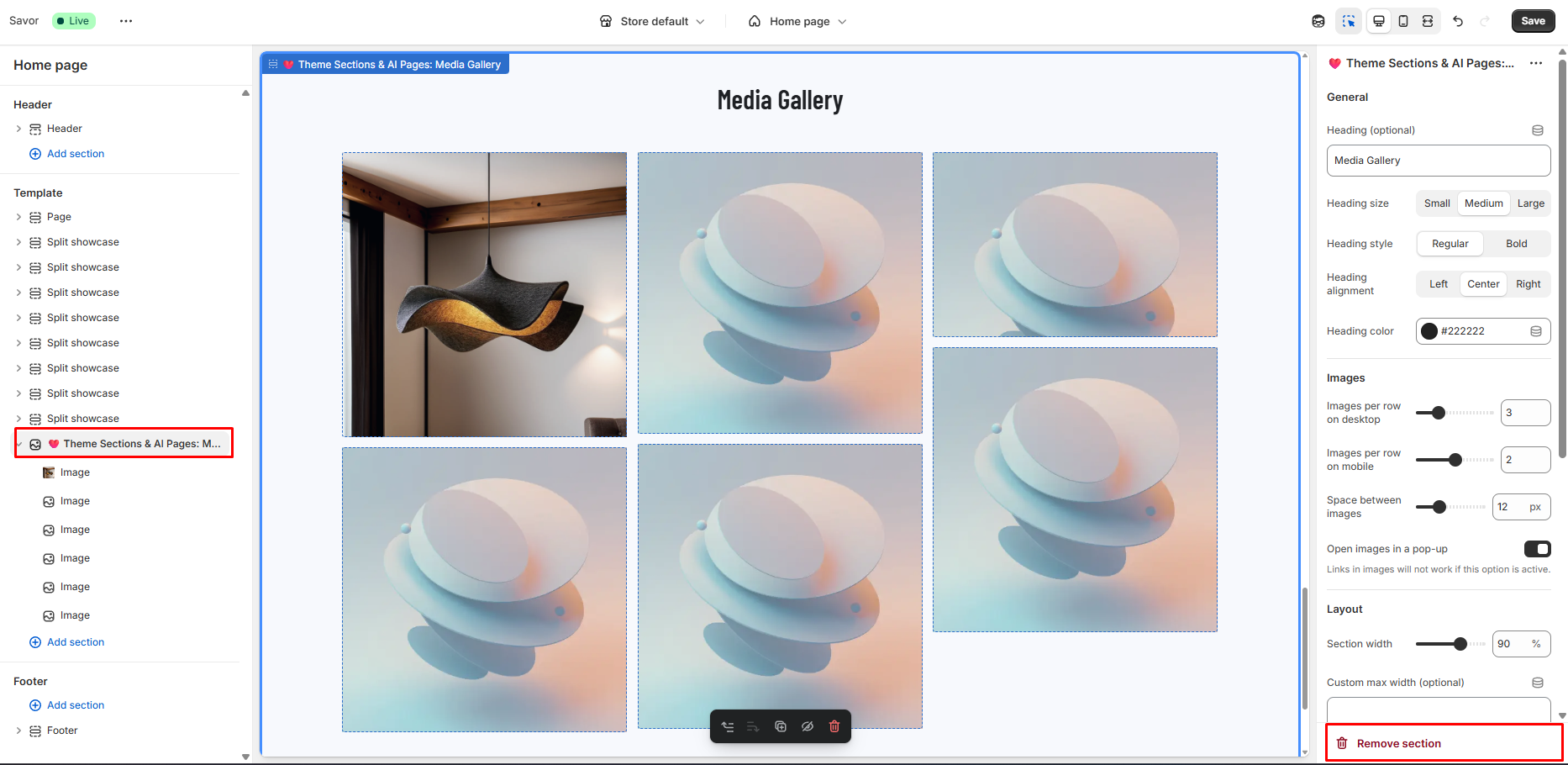The image size is (1568, 765).
Task: Set heading style to Regular
Action: (1450, 244)
